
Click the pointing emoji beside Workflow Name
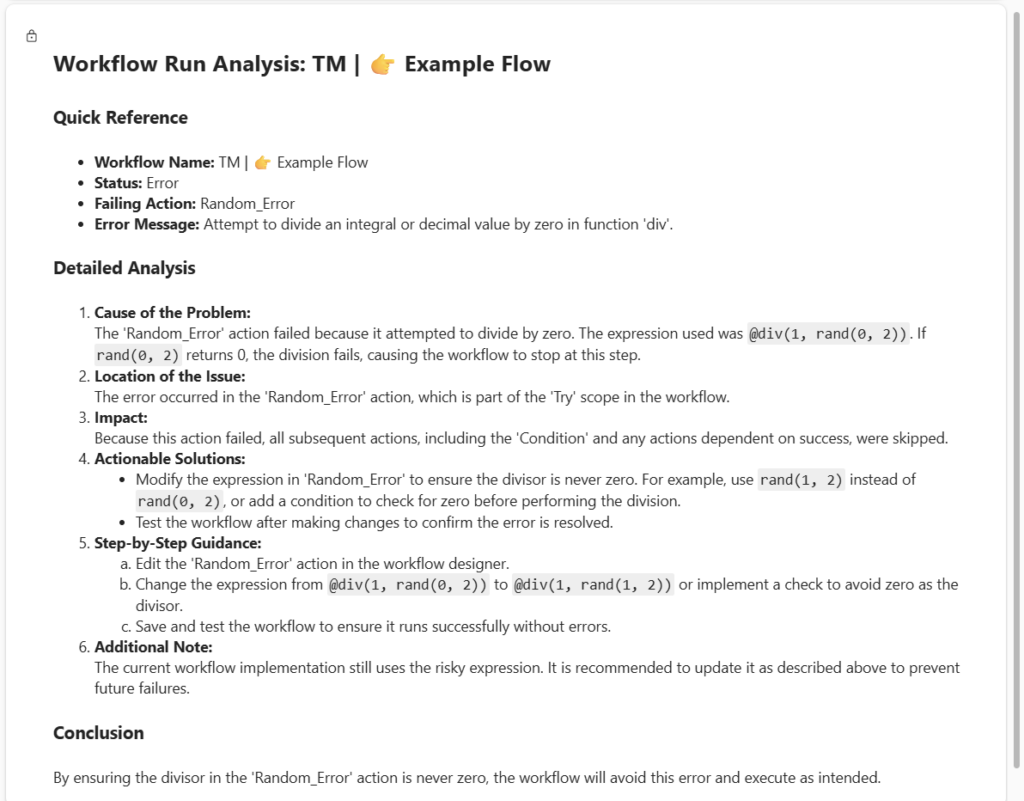(x=263, y=163)
